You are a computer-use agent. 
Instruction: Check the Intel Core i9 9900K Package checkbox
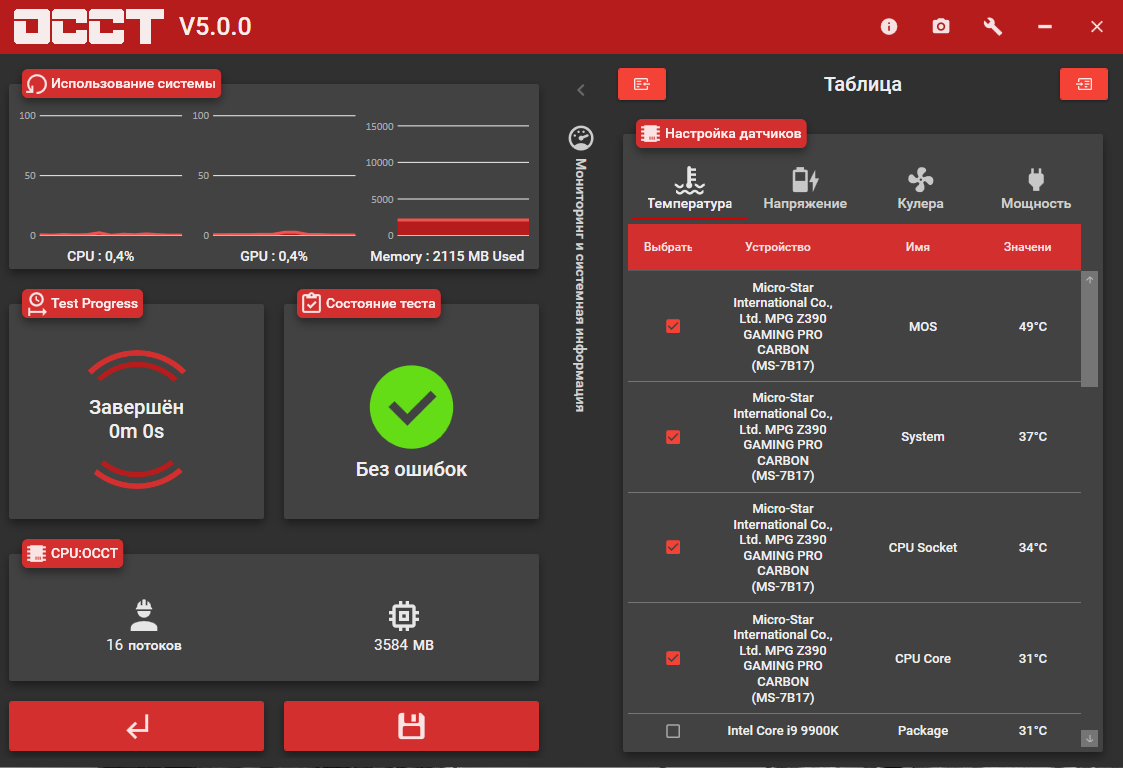(673, 731)
